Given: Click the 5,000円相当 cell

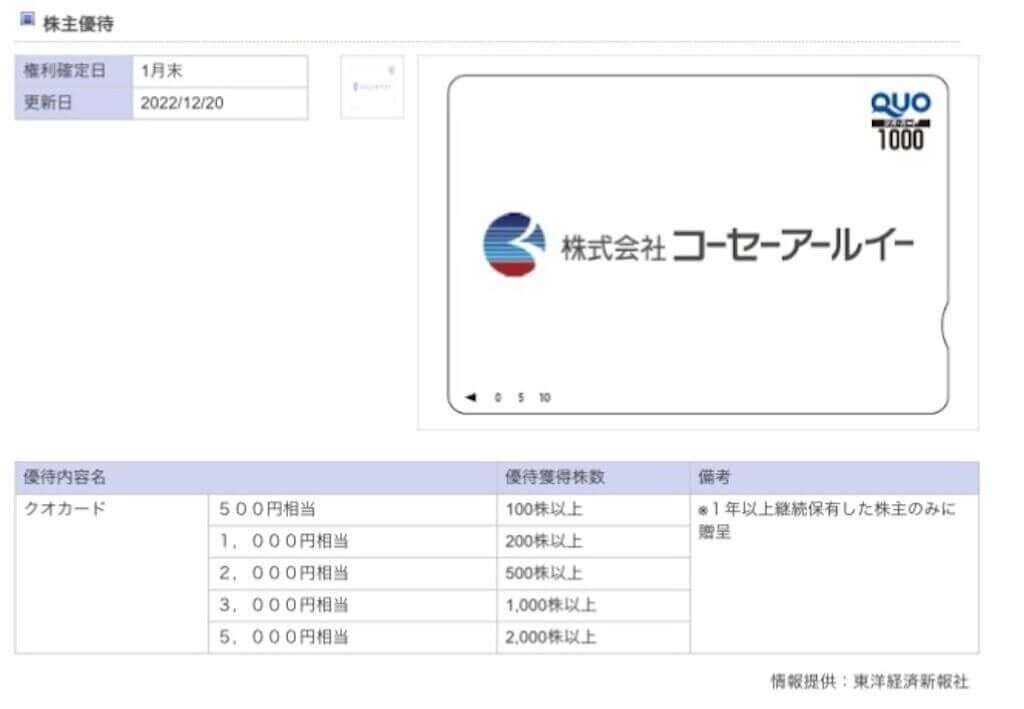Looking at the screenshot, I should click(x=353, y=637).
